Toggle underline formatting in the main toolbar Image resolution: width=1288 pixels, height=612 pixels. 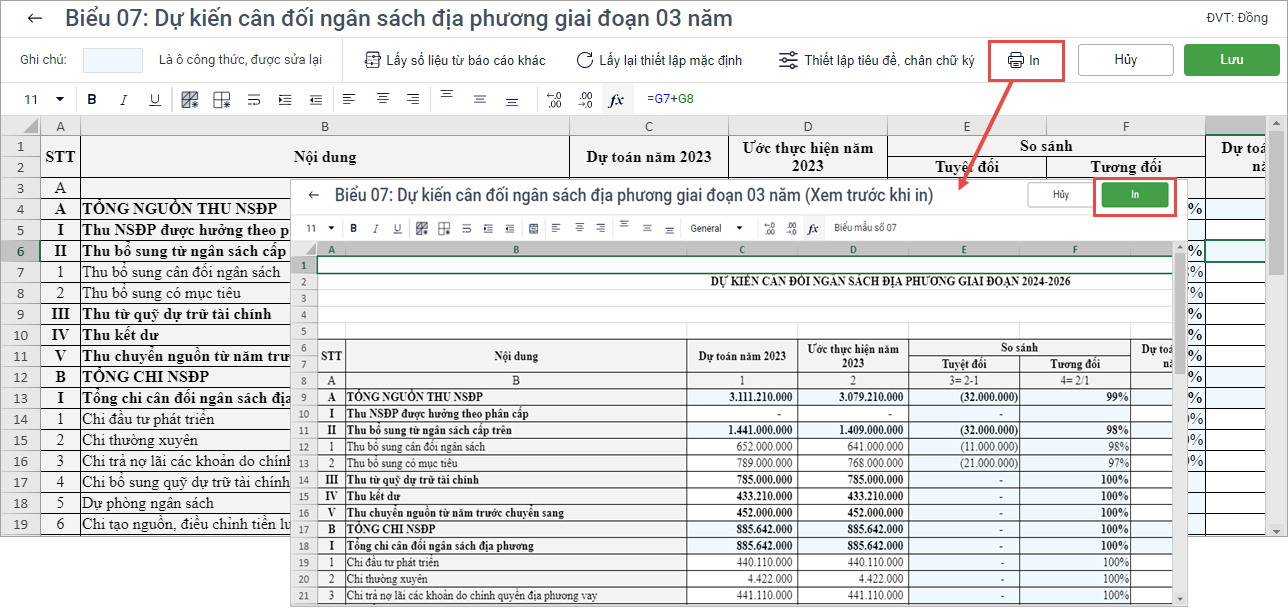[x=155, y=100]
